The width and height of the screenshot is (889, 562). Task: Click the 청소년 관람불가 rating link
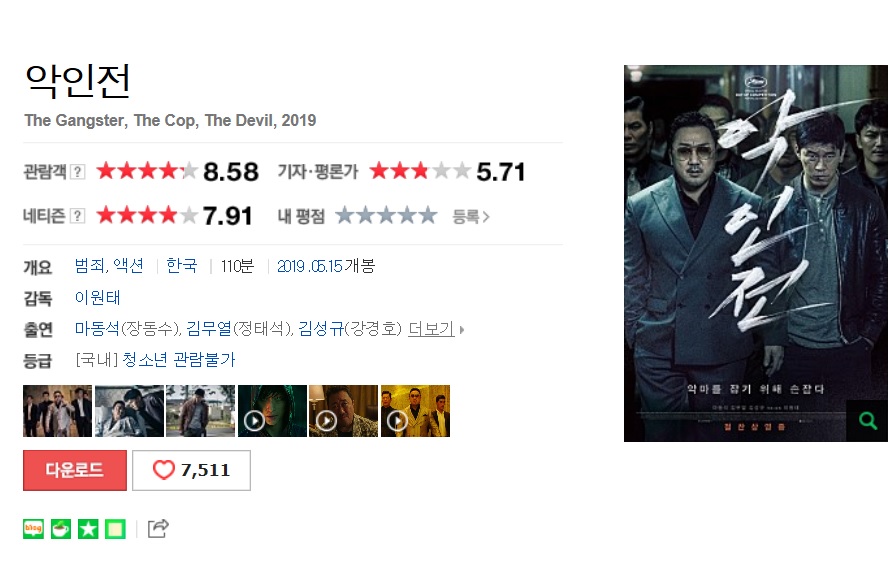point(179,360)
